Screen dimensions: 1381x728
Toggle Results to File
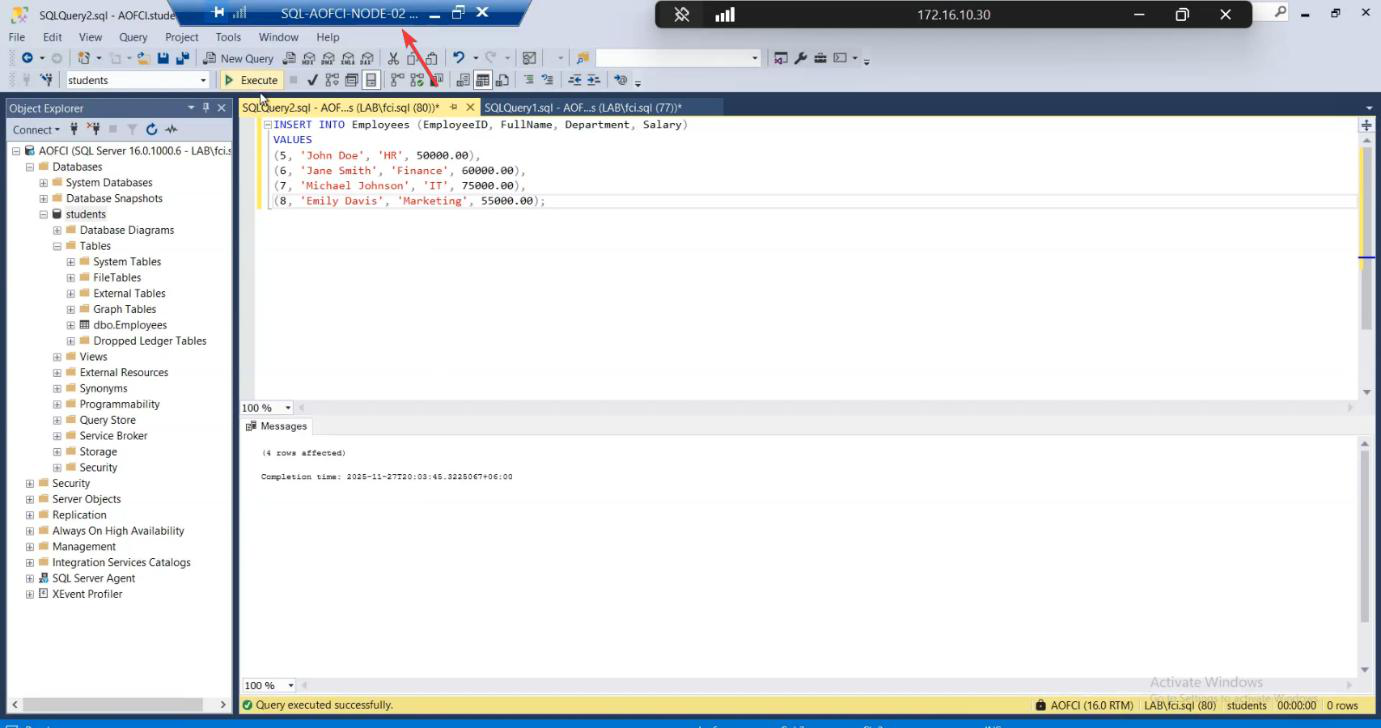[x=501, y=80]
